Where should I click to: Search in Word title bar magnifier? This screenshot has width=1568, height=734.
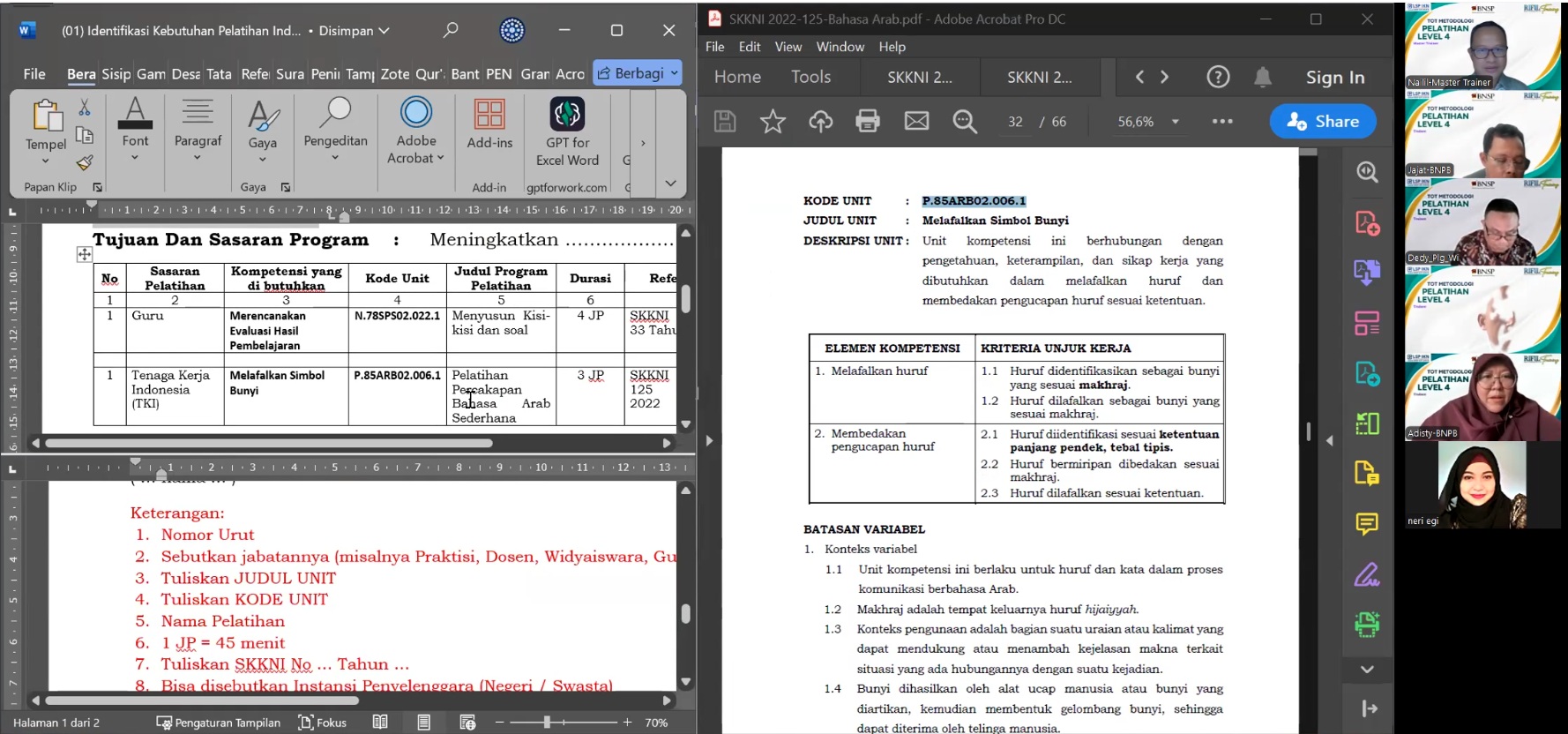[451, 30]
